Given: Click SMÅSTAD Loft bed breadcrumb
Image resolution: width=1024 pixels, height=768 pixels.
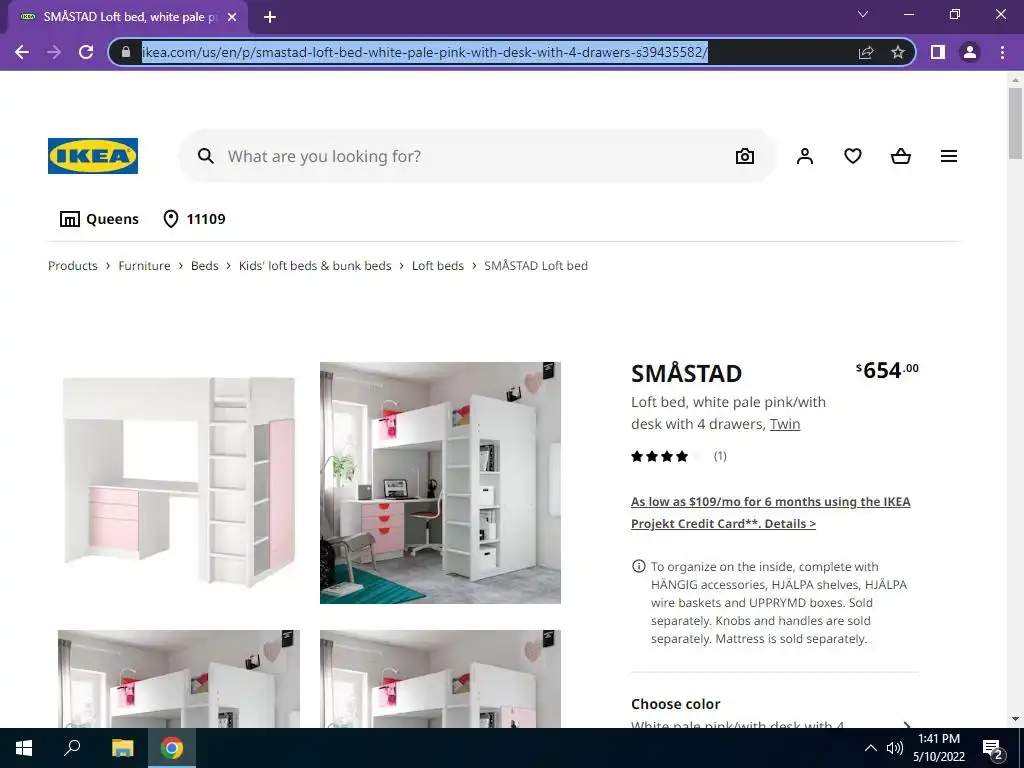Looking at the screenshot, I should 536,266.
